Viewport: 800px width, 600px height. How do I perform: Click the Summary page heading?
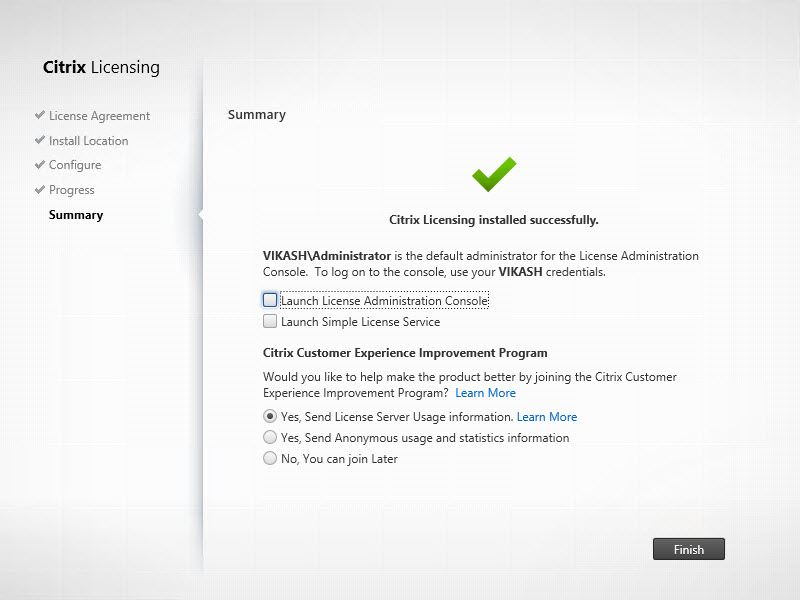click(257, 115)
